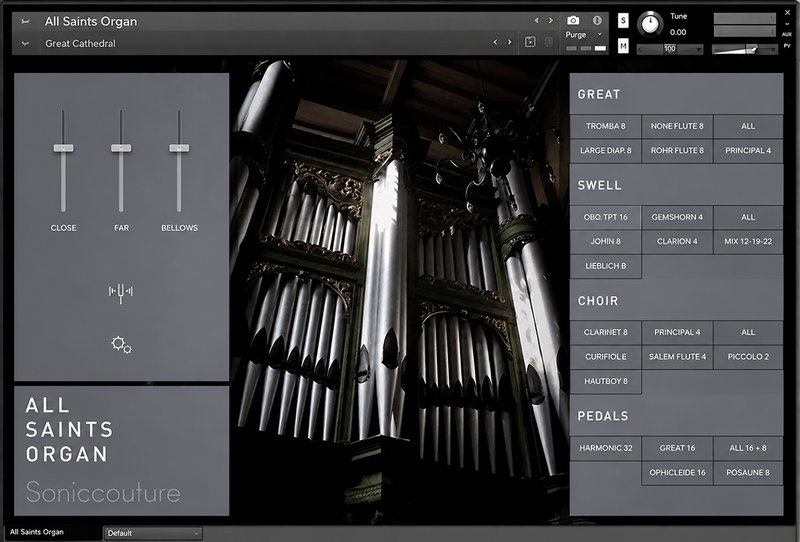Click the pan slider at top right
Viewport: 800px width, 542px height.
pos(744,49)
